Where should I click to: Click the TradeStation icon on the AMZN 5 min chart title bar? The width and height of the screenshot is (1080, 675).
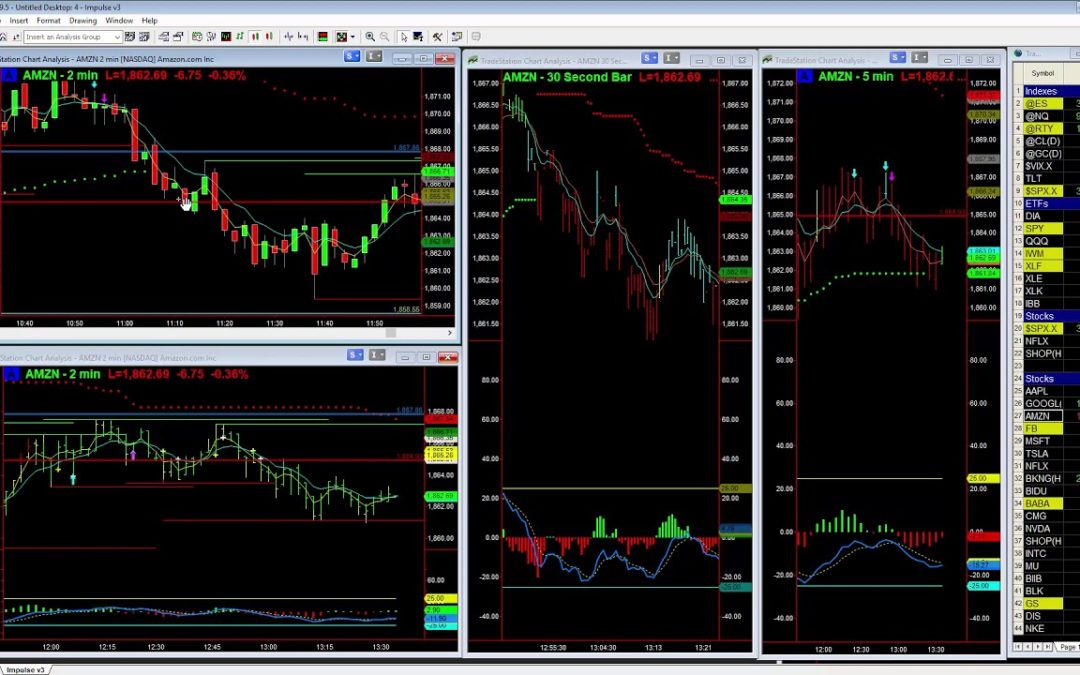tap(767, 60)
